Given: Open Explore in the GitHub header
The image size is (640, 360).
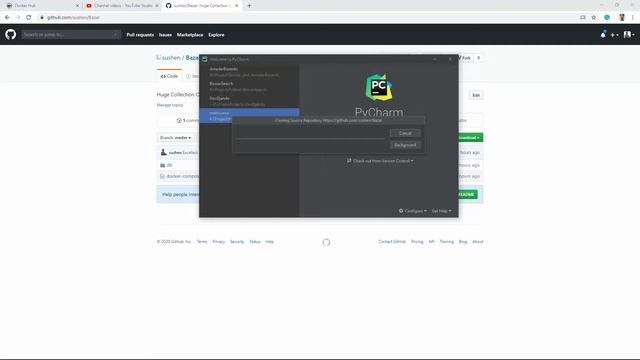Looking at the screenshot, I should 216,35.
